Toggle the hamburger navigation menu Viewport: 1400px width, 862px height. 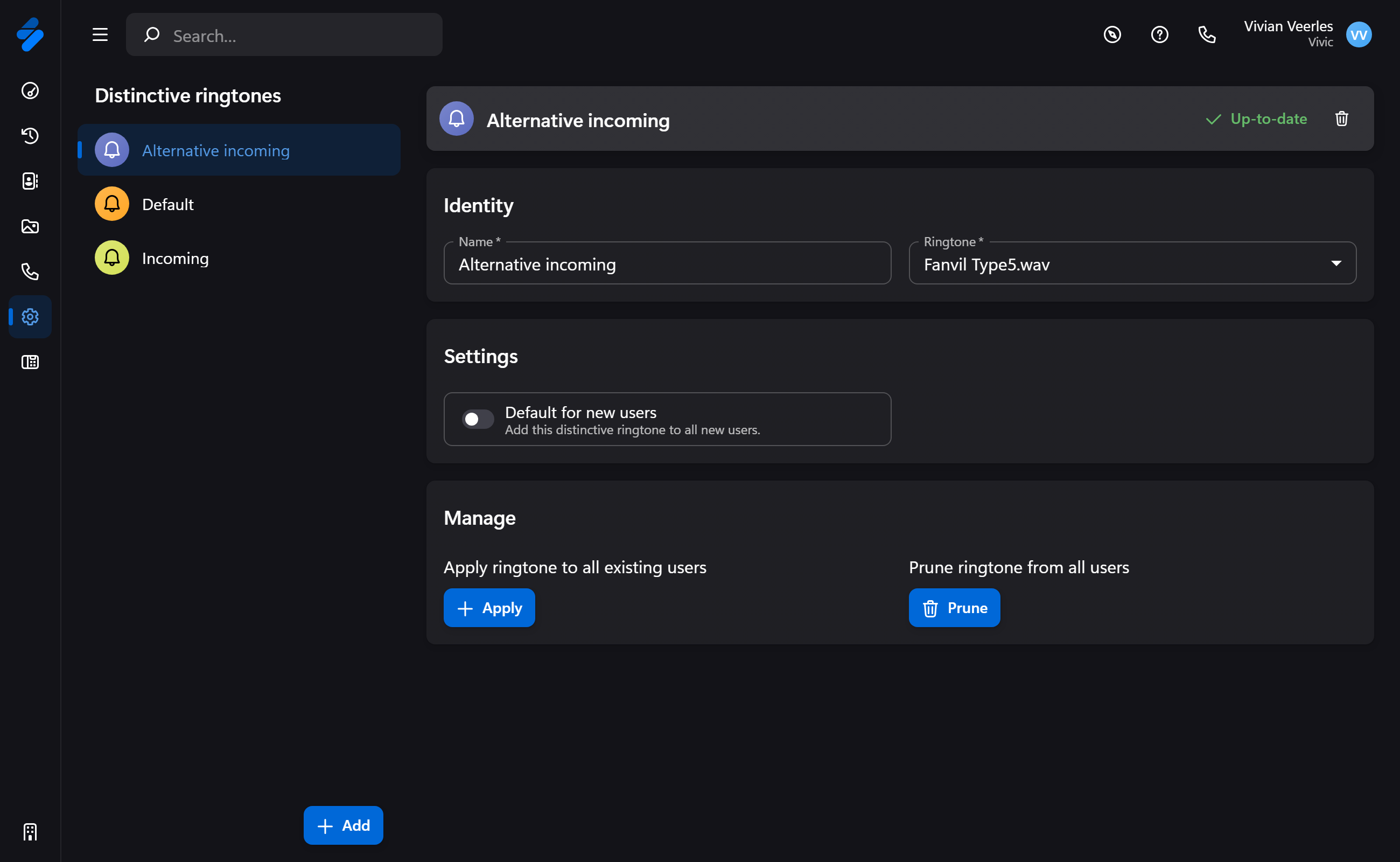pos(100,35)
